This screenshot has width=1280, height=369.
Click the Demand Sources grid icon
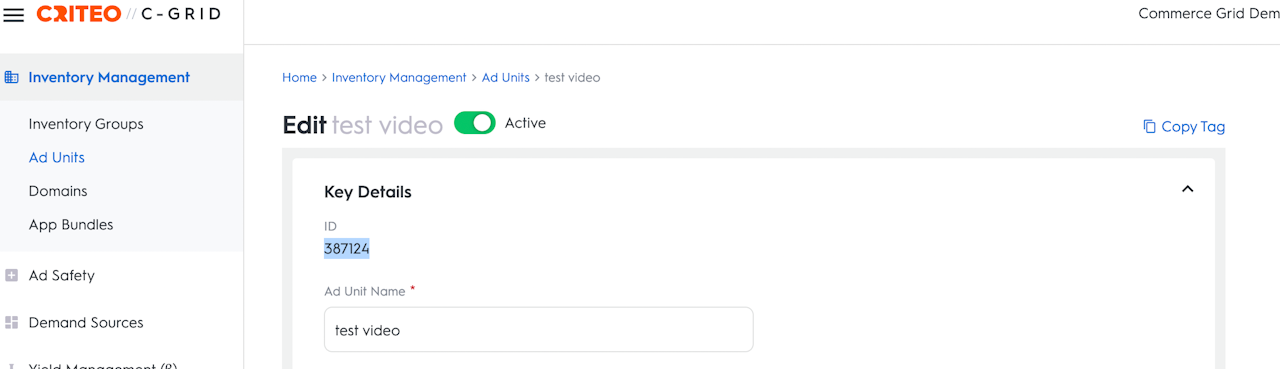pos(12,323)
